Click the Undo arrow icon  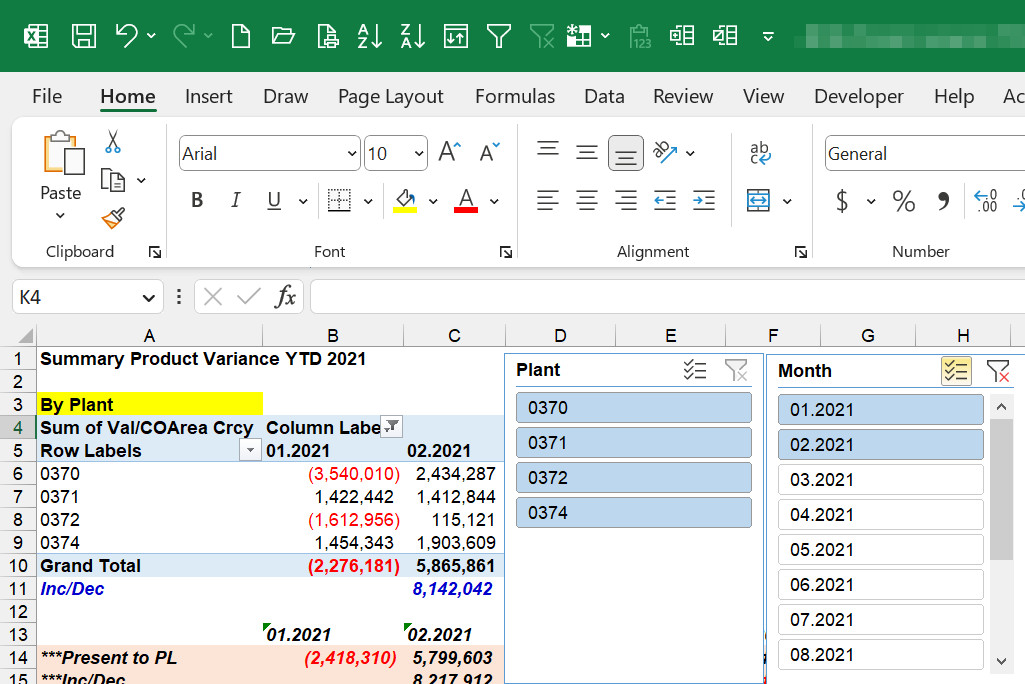click(127, 35)
